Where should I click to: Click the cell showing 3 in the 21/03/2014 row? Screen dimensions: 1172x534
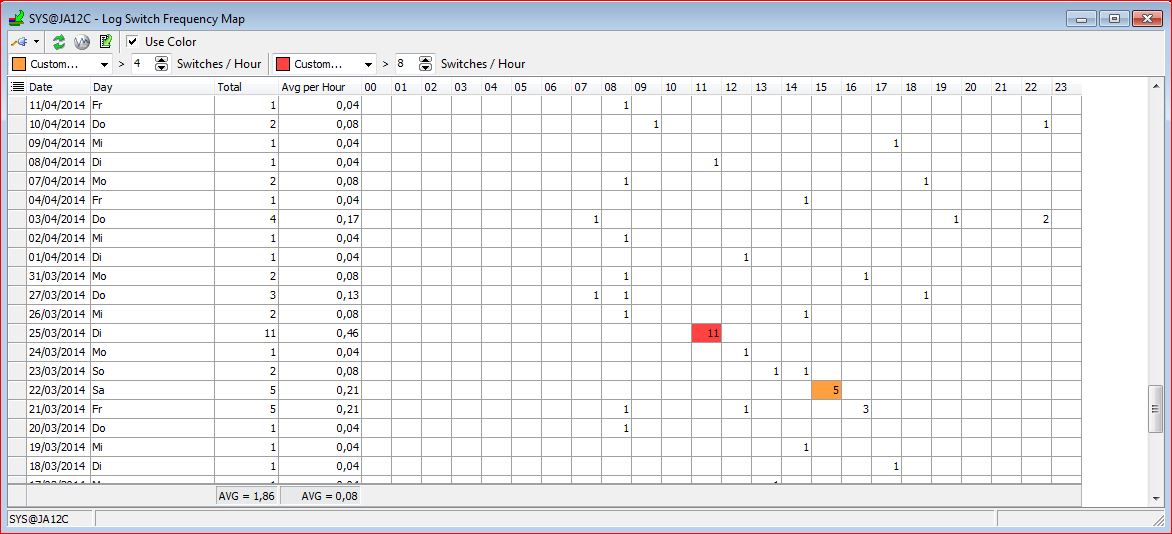click(856, 409)
